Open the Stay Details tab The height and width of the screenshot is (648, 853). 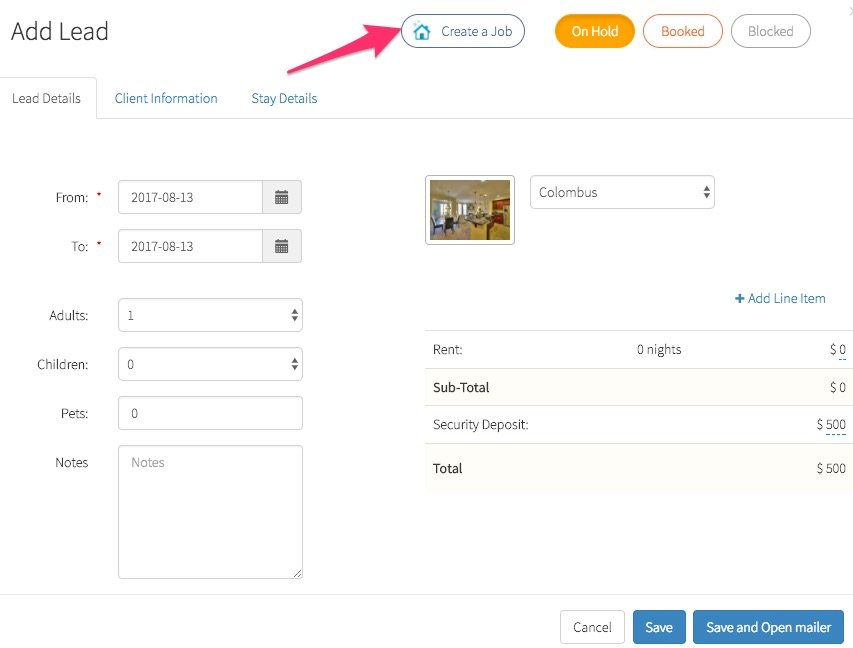tap(284, 98)
